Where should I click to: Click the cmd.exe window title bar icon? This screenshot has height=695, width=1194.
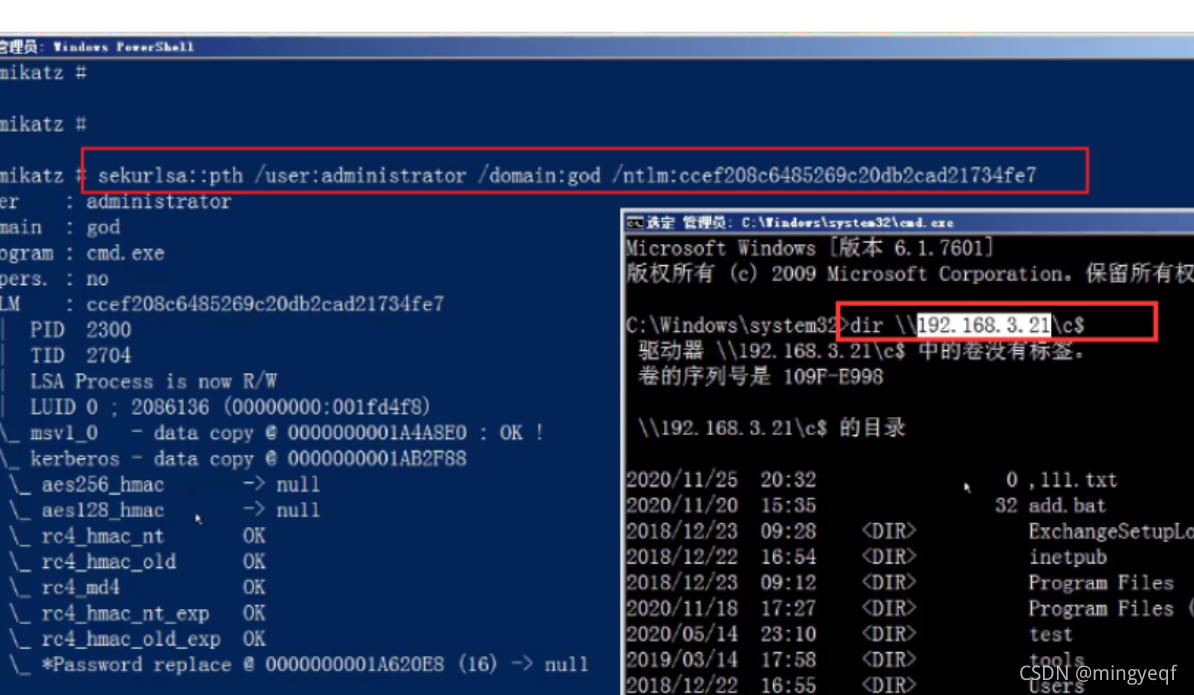point(634,223)
